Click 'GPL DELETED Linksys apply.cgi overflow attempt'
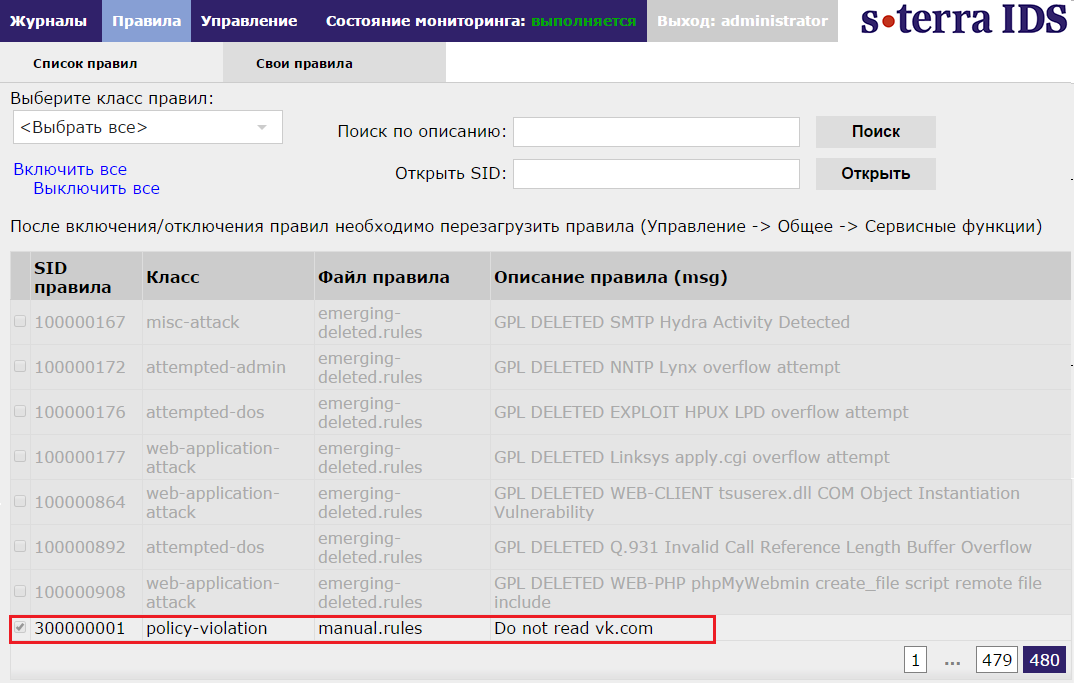The image size is (1074, 683). pyautogui.click(x=692, y=457)
